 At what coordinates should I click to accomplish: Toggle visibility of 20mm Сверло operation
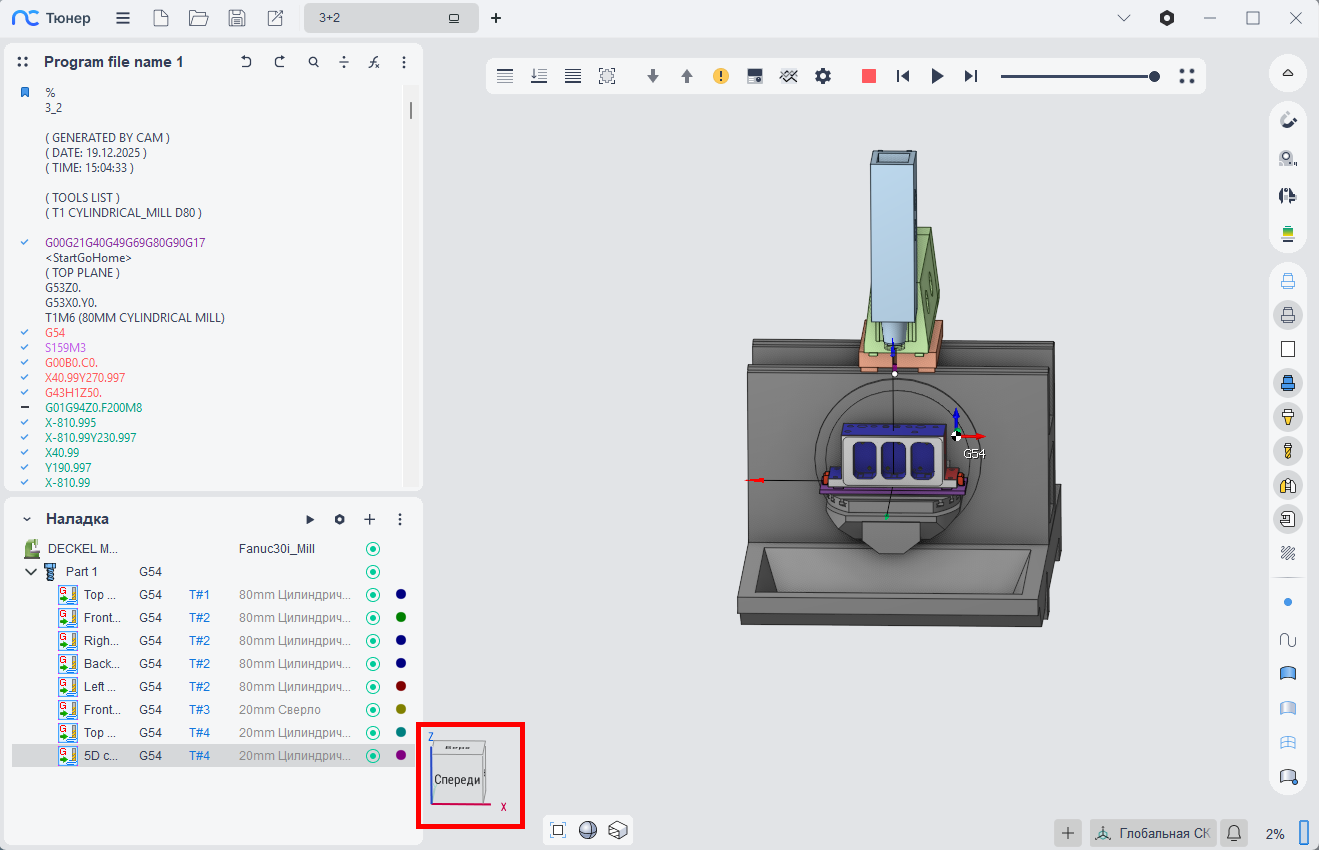373,710
